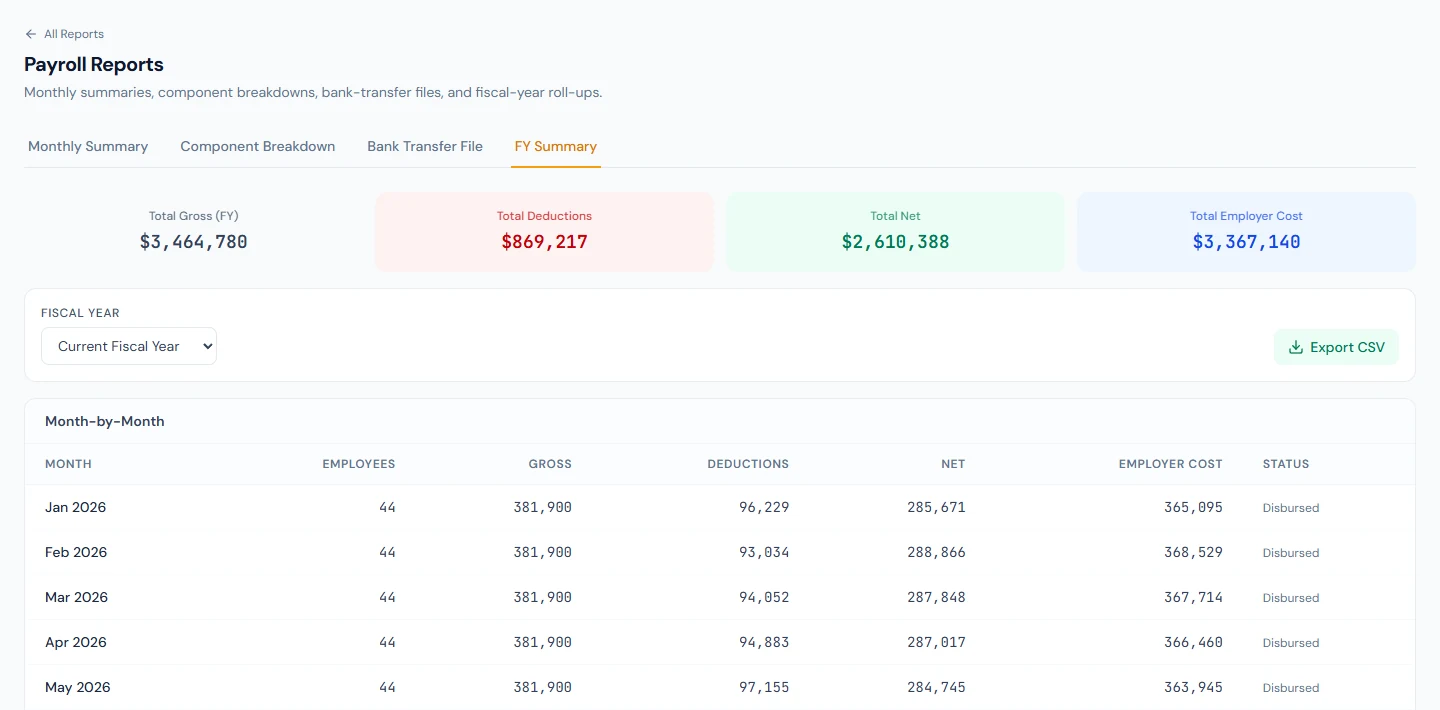Viewport: 1440px width, 710px height.
Task: Click Jan 2026 deductions value 96,229
Action: point(764,507)
